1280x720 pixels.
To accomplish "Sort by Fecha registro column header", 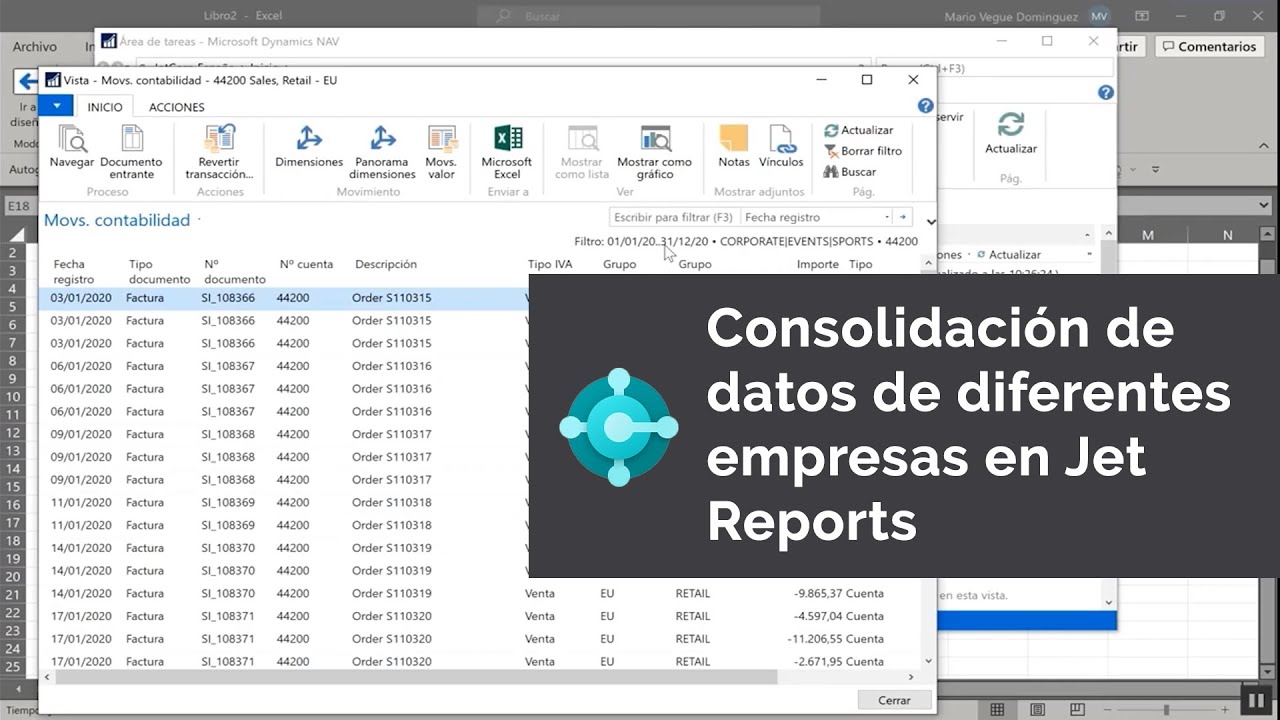I will (74, 271).
